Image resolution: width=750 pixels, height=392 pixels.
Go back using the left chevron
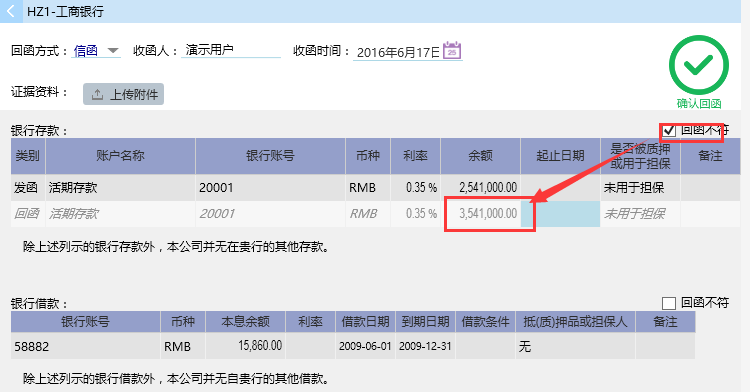coord(11,11)
